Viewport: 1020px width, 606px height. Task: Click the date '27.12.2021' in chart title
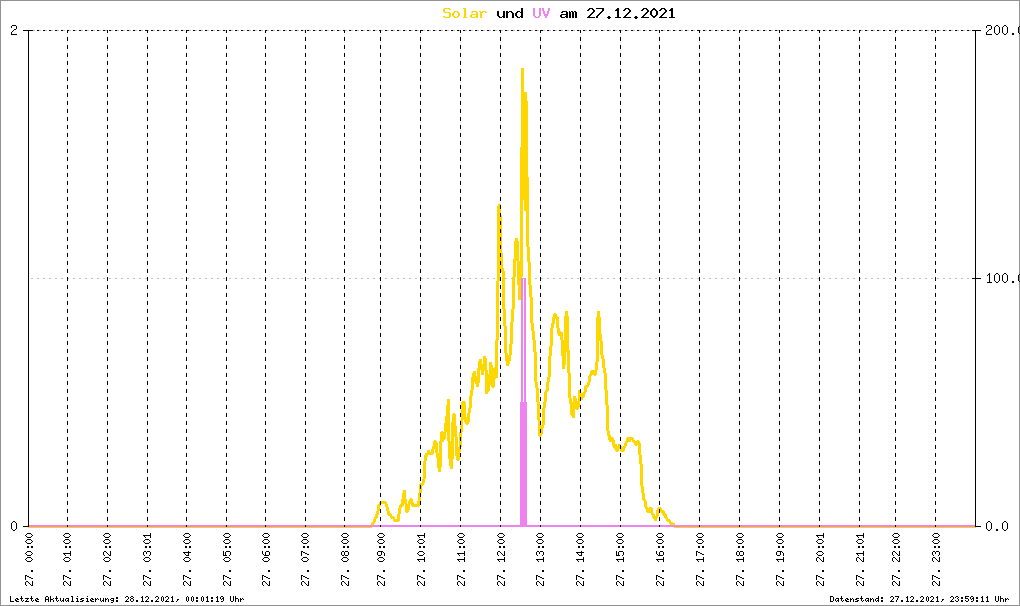pos(630,13)
